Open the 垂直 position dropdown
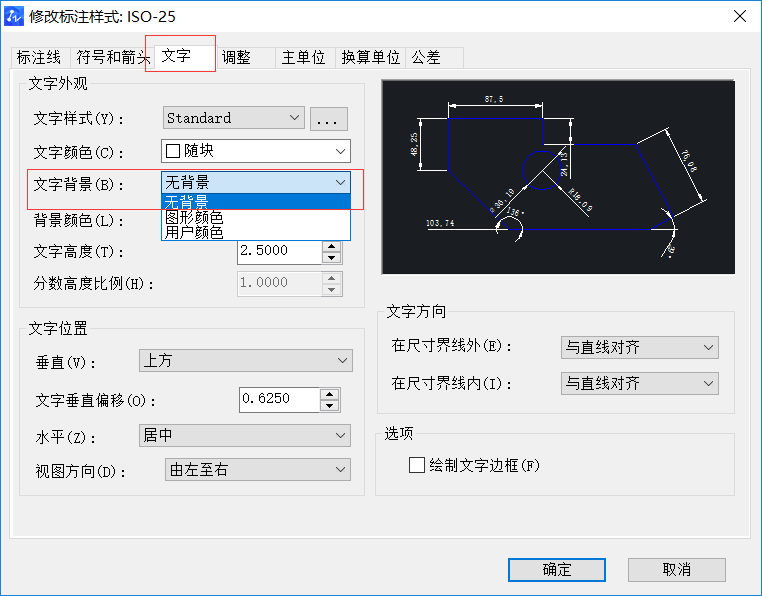This screenshot has height=596, width=762. point(245,360)
